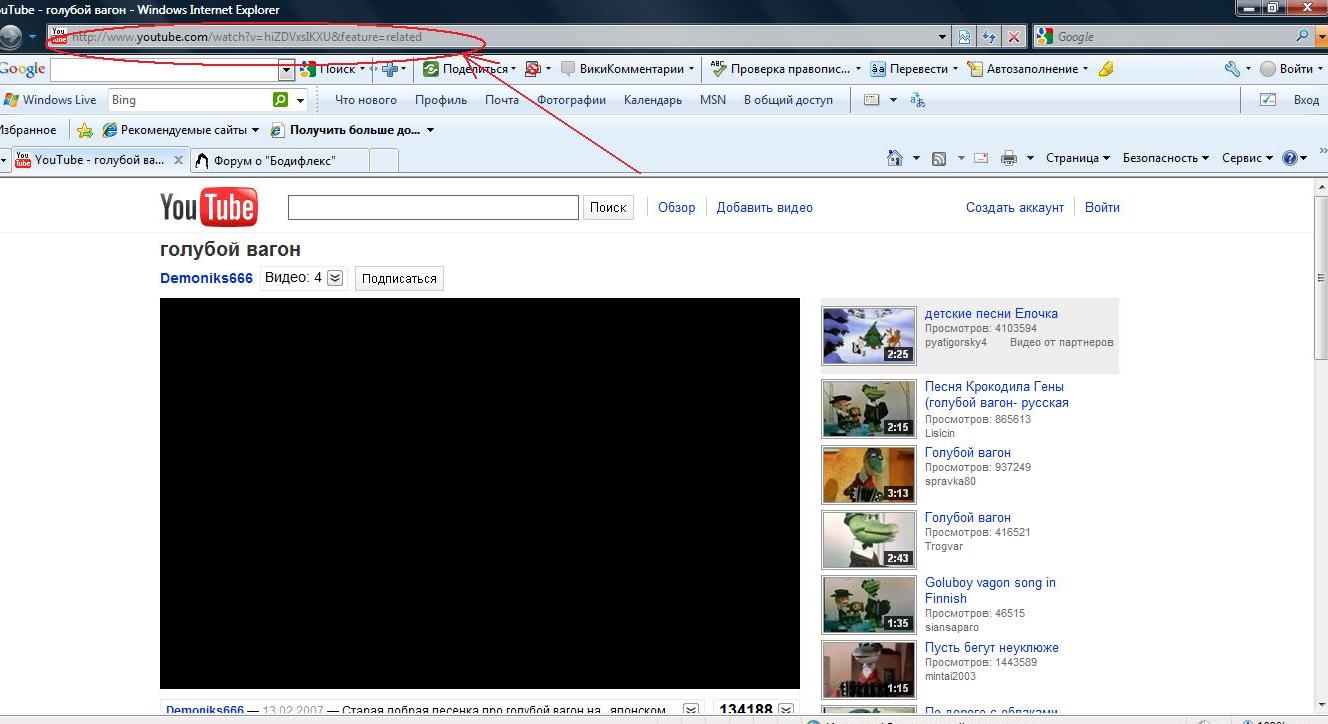This screenshot has width=1328, height=724.
Task: Click Песня Крокодила Гены video thumbnail
Action: (x=869, y=409)
